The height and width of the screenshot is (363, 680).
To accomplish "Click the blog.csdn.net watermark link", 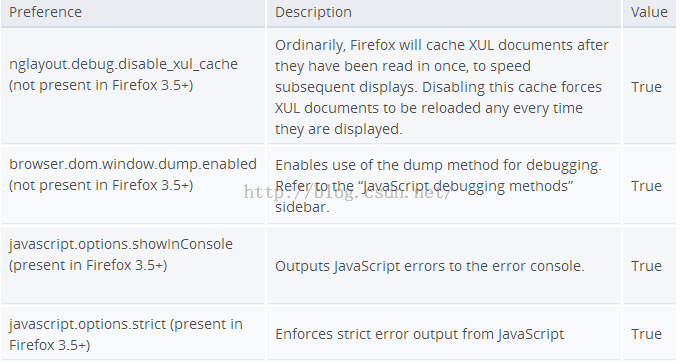I will [347, 192].
